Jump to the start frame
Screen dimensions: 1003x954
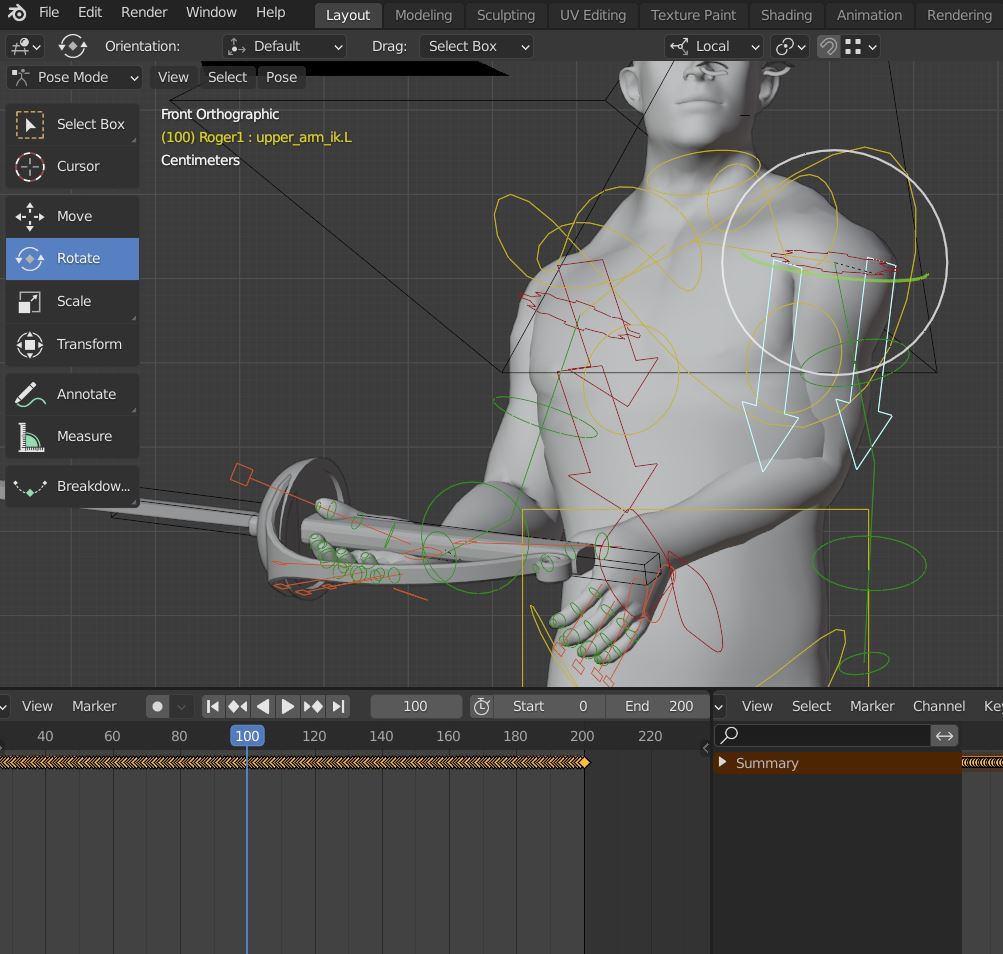click(213, 706)
